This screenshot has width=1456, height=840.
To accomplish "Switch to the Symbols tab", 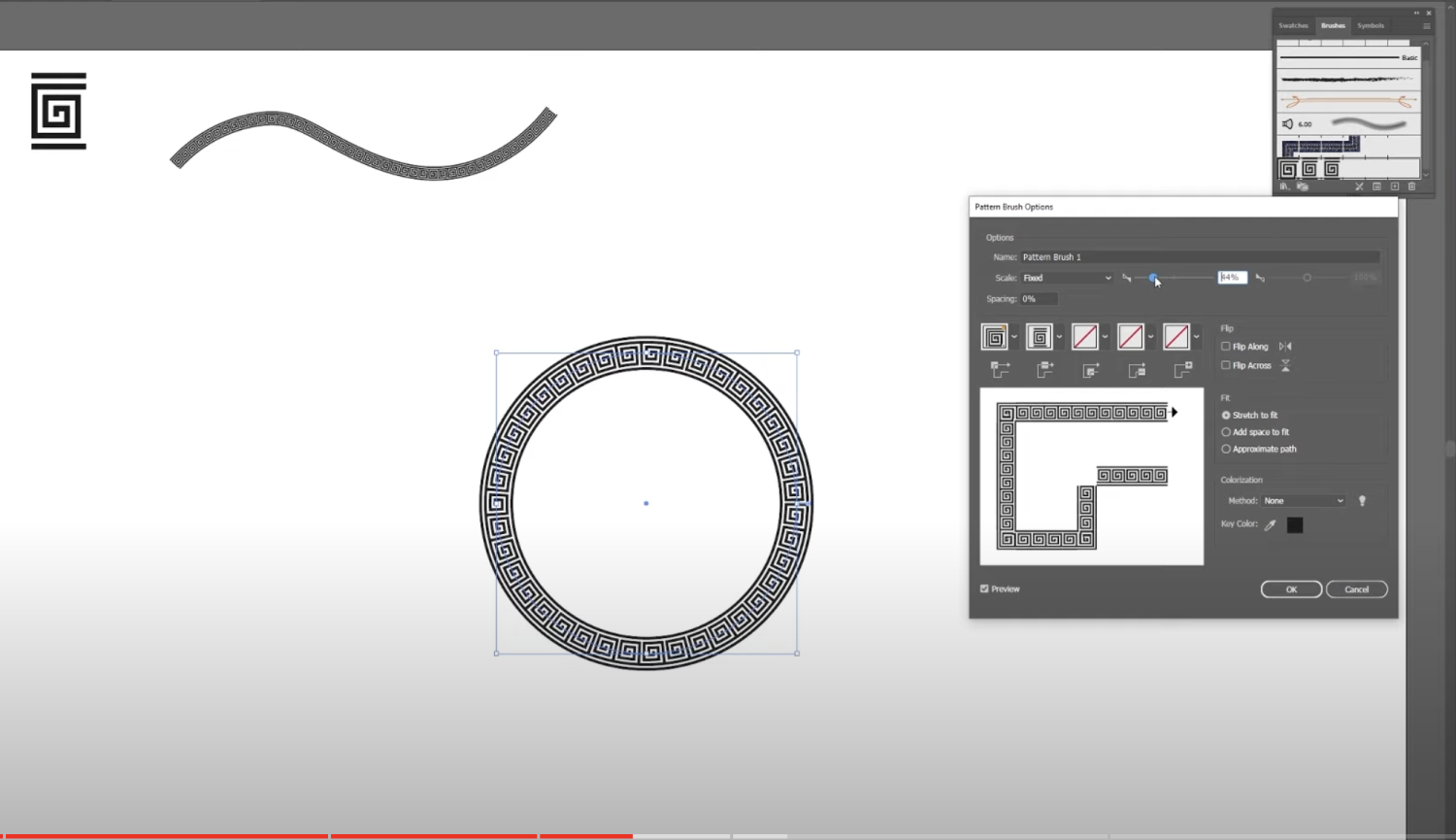I will (1371, 25).
